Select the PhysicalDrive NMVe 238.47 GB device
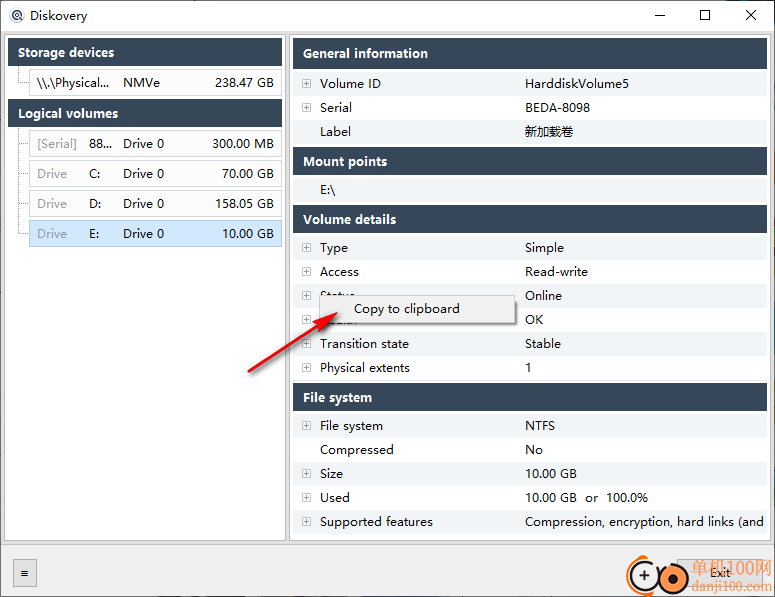The width and height of the screenshot is (775, 597). (155, 83)
